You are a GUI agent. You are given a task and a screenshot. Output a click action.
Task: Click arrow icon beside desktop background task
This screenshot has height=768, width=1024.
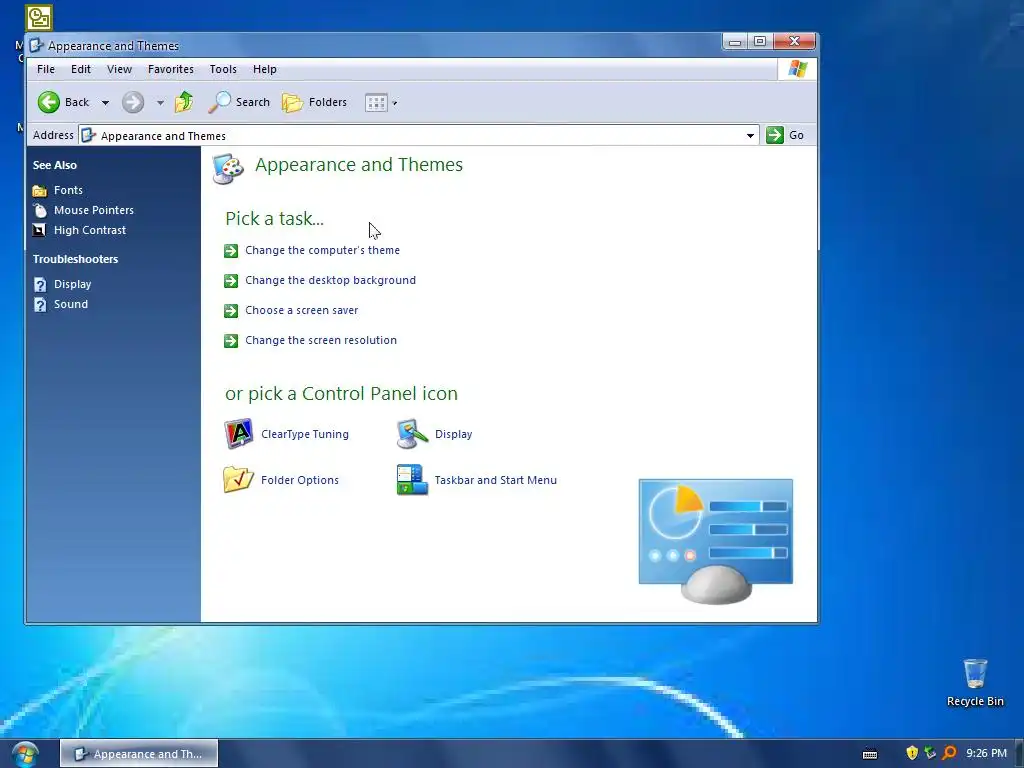tap(231, 281)
